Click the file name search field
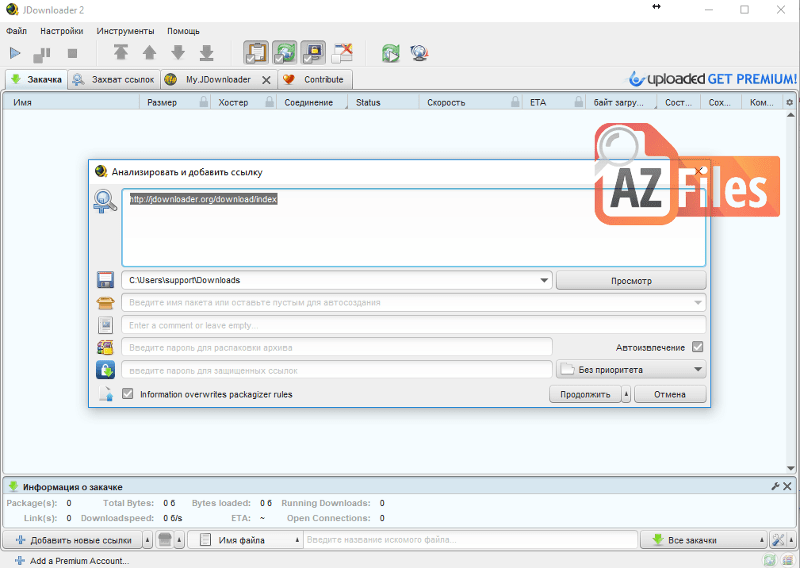Screen dimensions: 800x568 pos(470,540)
